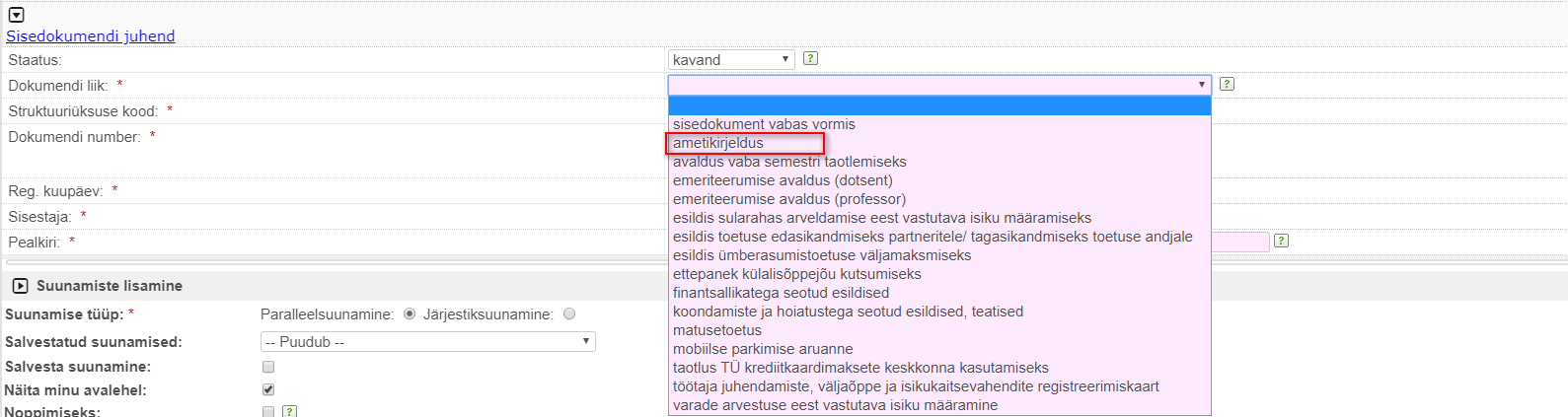1568x417 pixels.
Task: Close the Dokumendi liik dropdown arrow
Action: (x=1201, y=85)
